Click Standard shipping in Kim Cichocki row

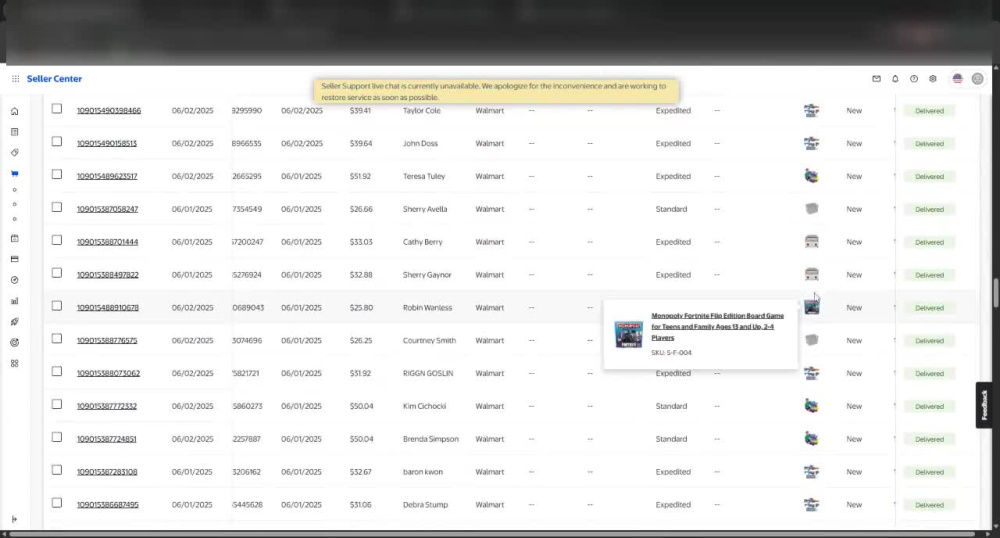(671, 406)
